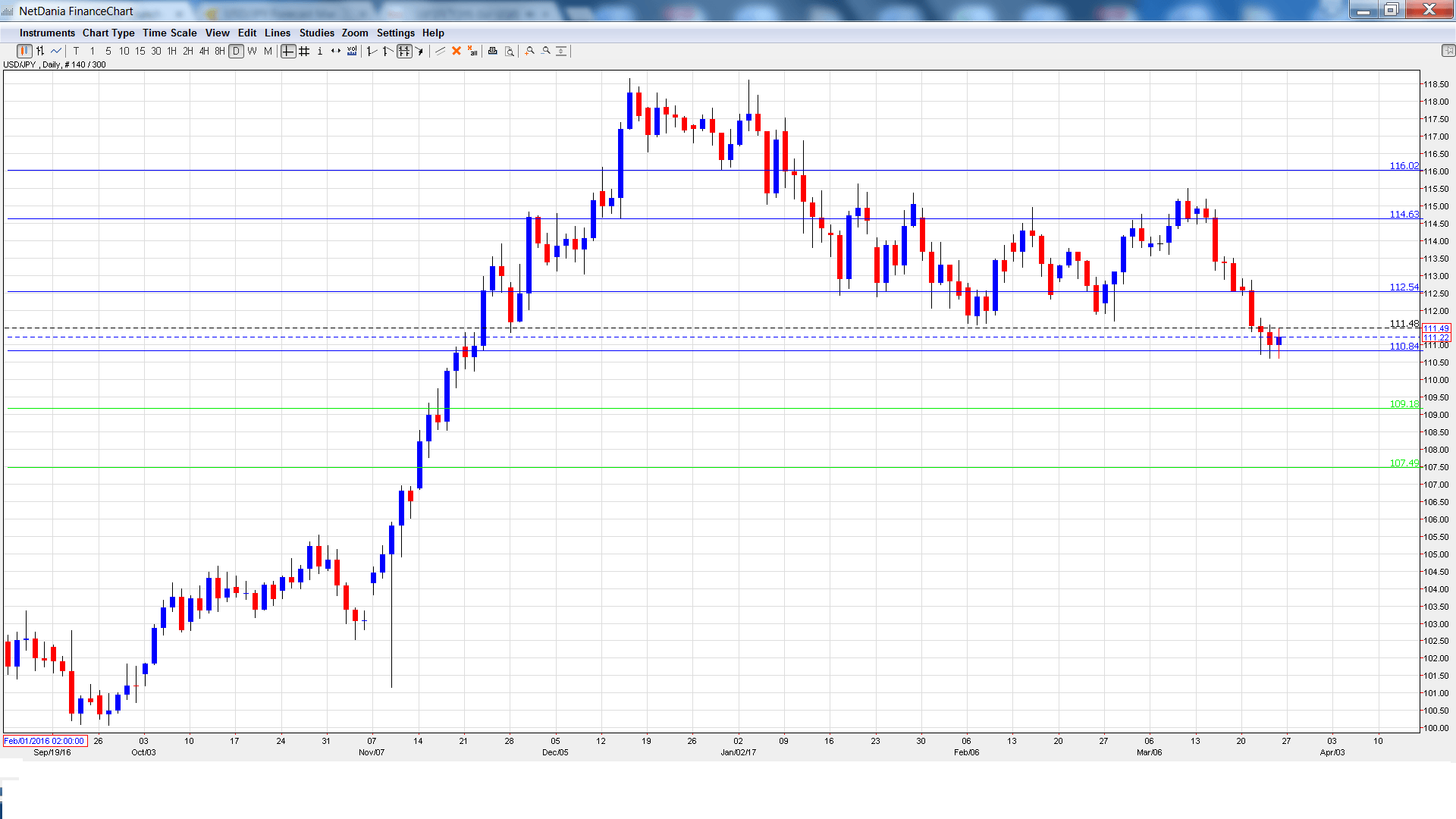Screen dimensions: 1456x819
Task: Open the Time Scale menu
Action: pyautogui.click(x=169, y=33)
